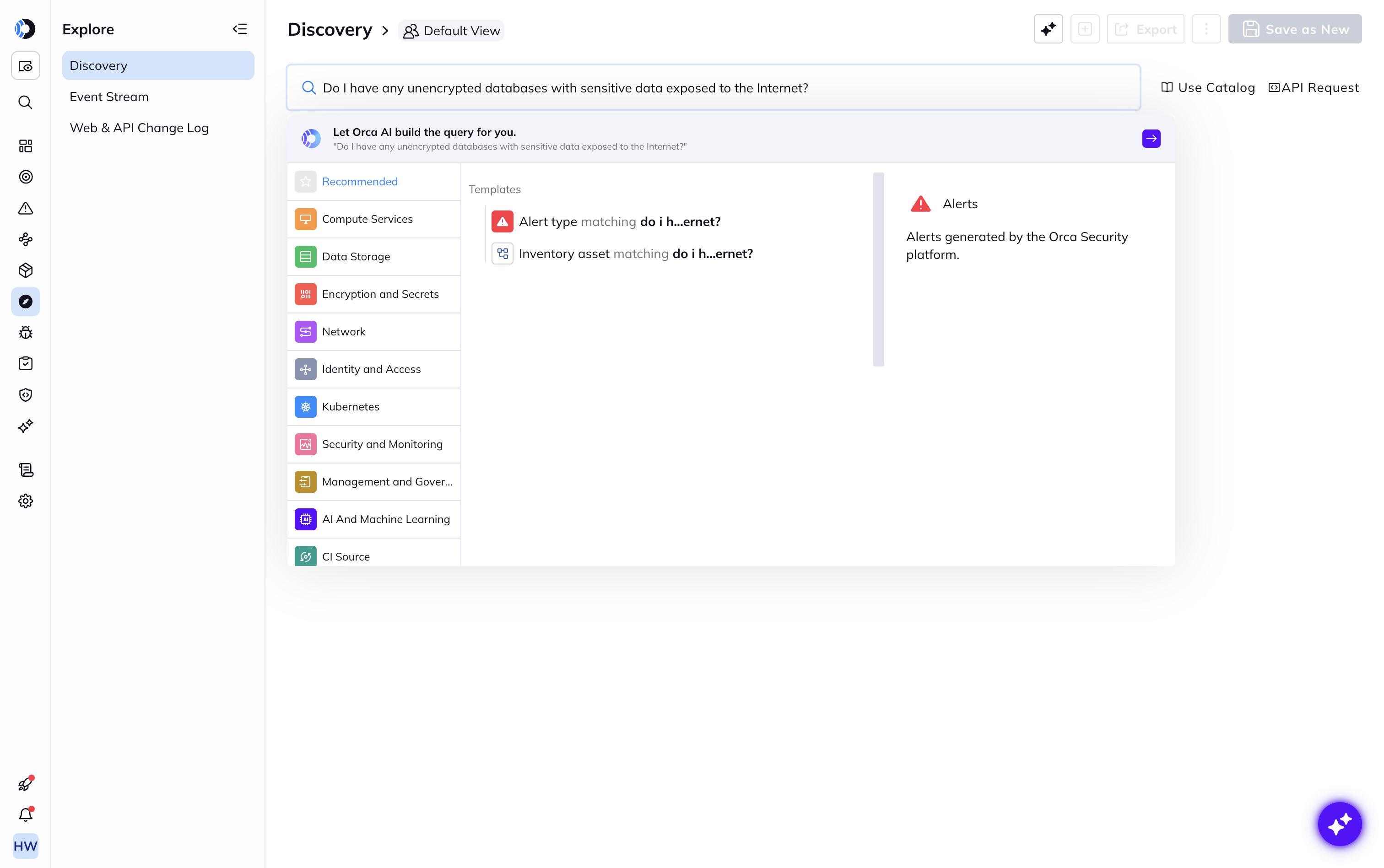This screenshot has height=868, width=1384.
Task: Select Security and Monitoring category
Action: coord(374,444)
